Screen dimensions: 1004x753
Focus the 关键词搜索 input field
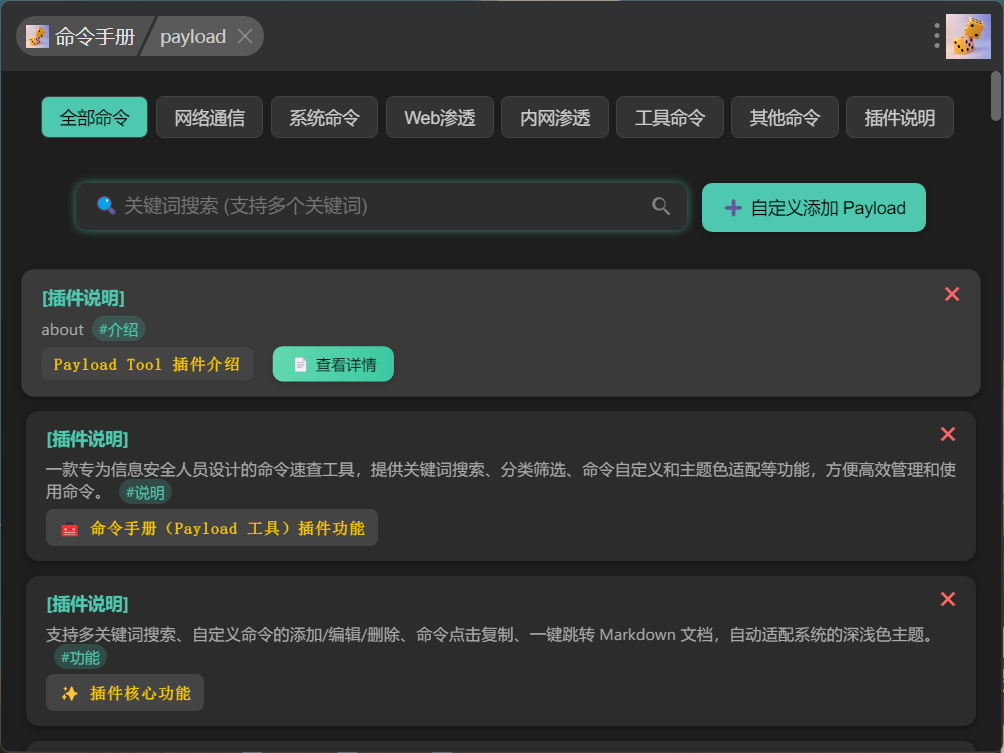pos(381,206)
